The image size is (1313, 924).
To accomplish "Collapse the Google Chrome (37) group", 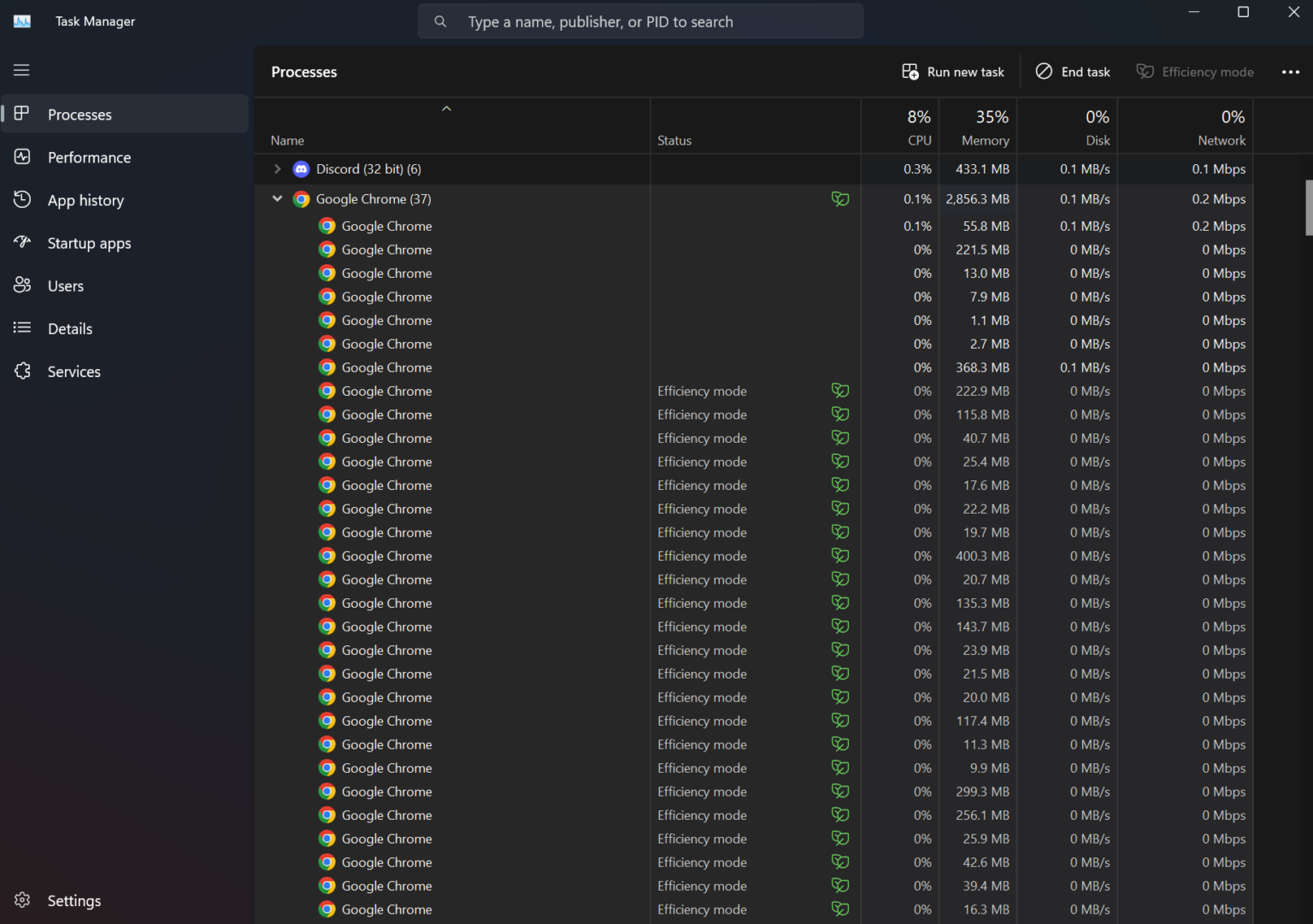I will pyautogui.click(x=277, y=198).
